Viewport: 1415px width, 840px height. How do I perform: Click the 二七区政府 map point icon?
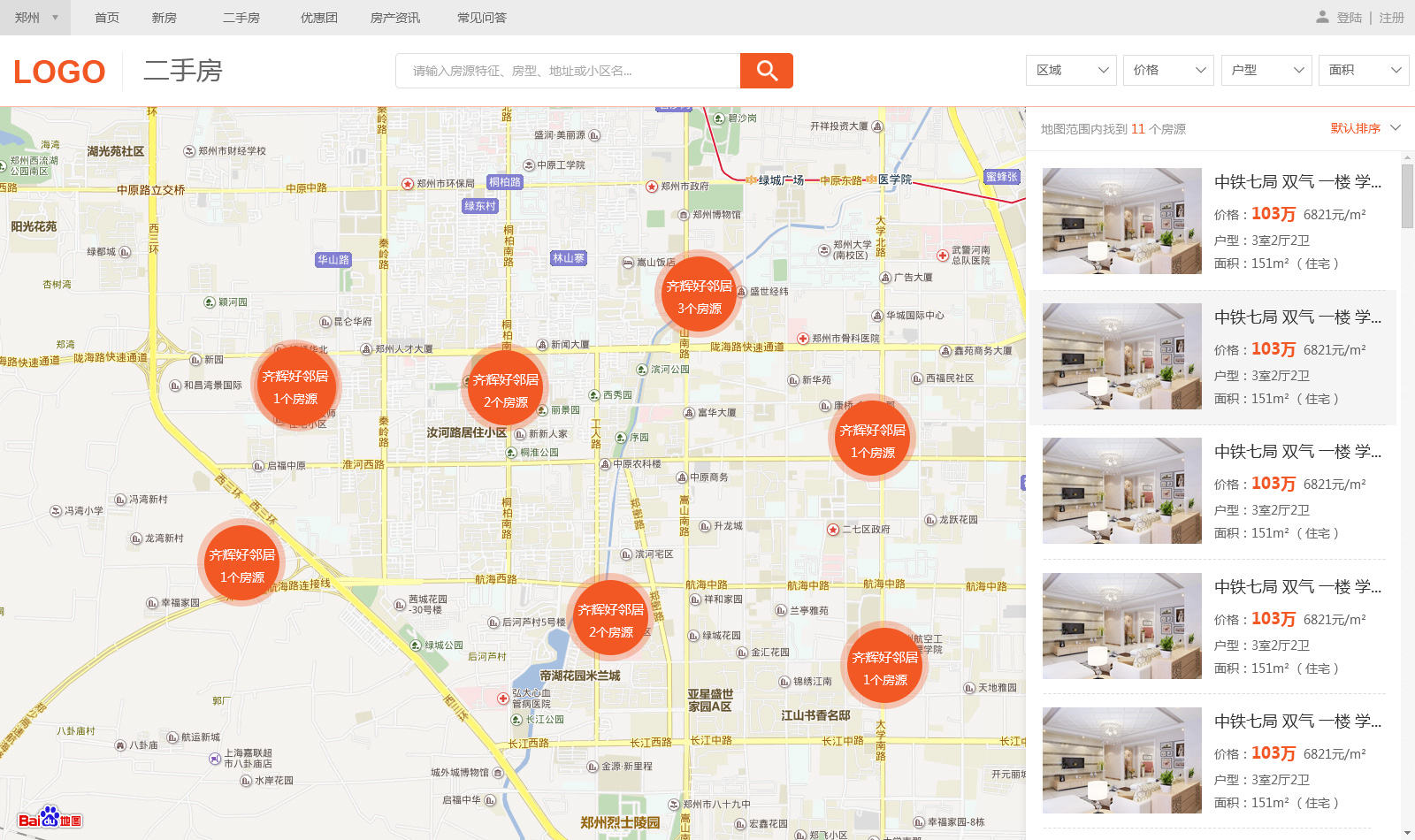833,530
